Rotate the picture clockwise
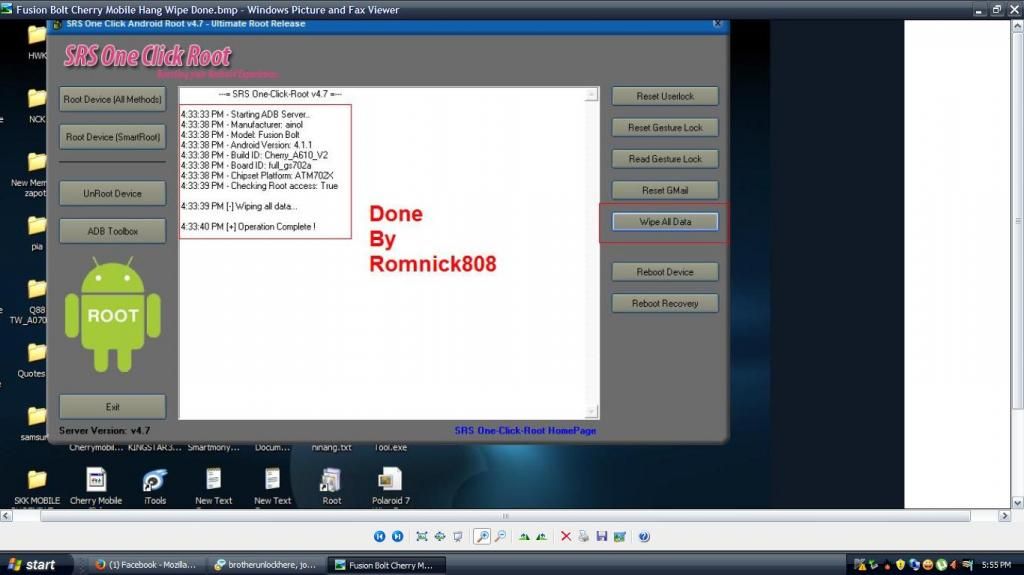The width and height of the screenshot is (1024, 575). click(x=524, y=537)
